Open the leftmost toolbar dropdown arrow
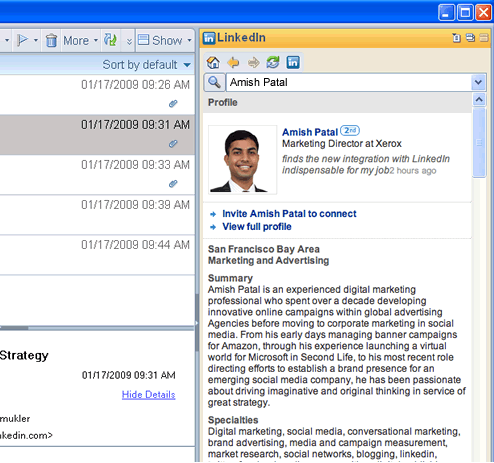 point(7,40)
